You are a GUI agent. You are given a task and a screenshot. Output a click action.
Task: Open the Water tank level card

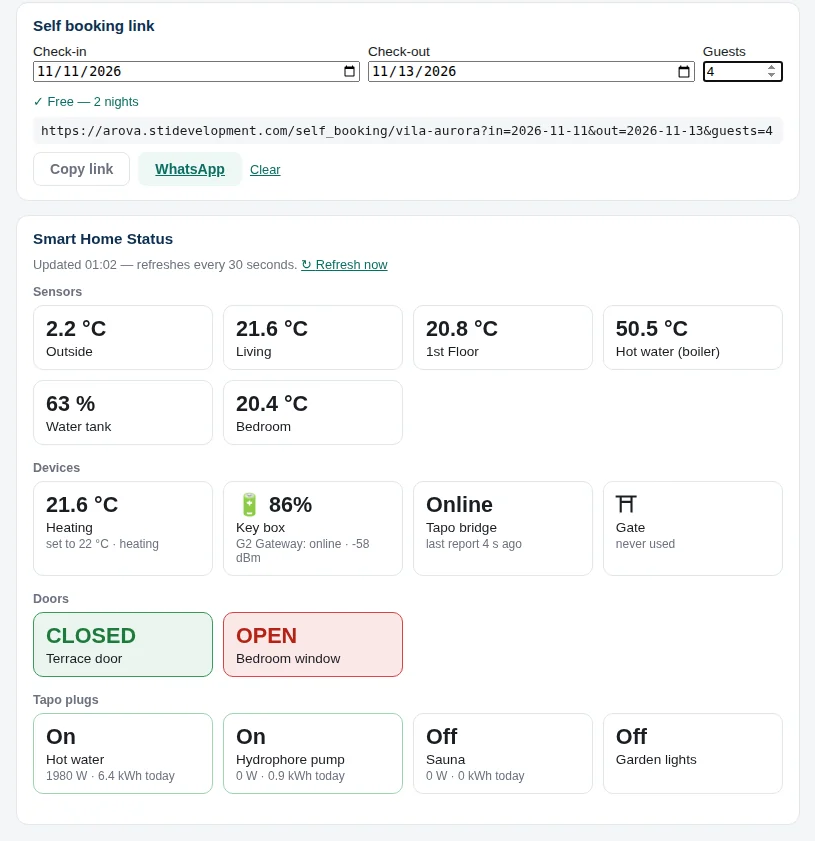[x=123, y=412]
